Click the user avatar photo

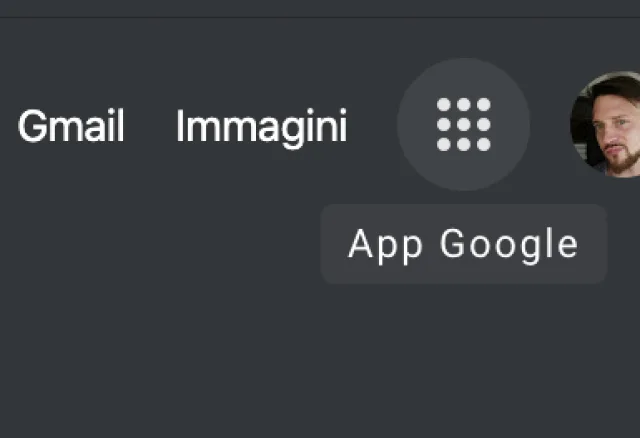click(x=608, y=125)
